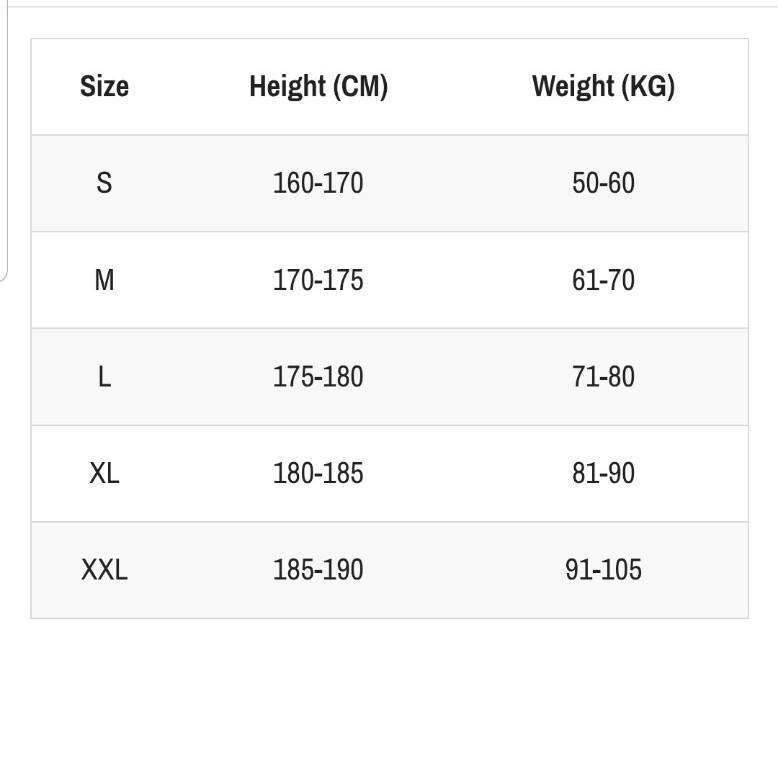Click the 81-90 weight value
778x772 pixels.
pos(603,473)
